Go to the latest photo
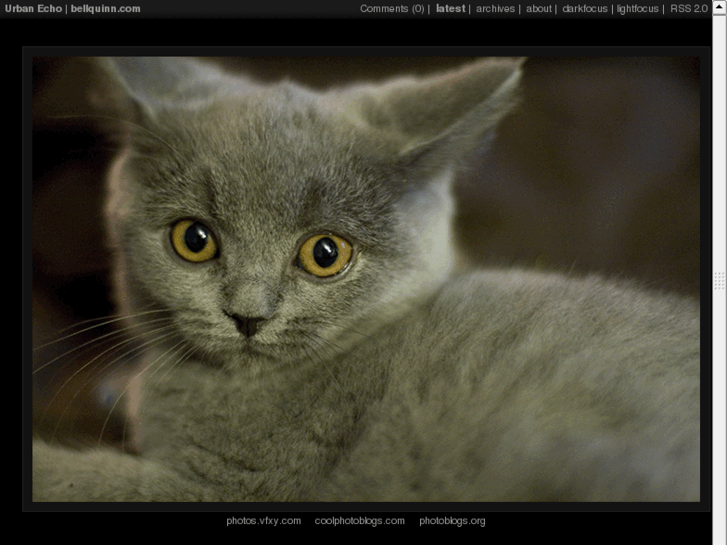727x545 pixels. pyautogui.click(x=450, y=9)
